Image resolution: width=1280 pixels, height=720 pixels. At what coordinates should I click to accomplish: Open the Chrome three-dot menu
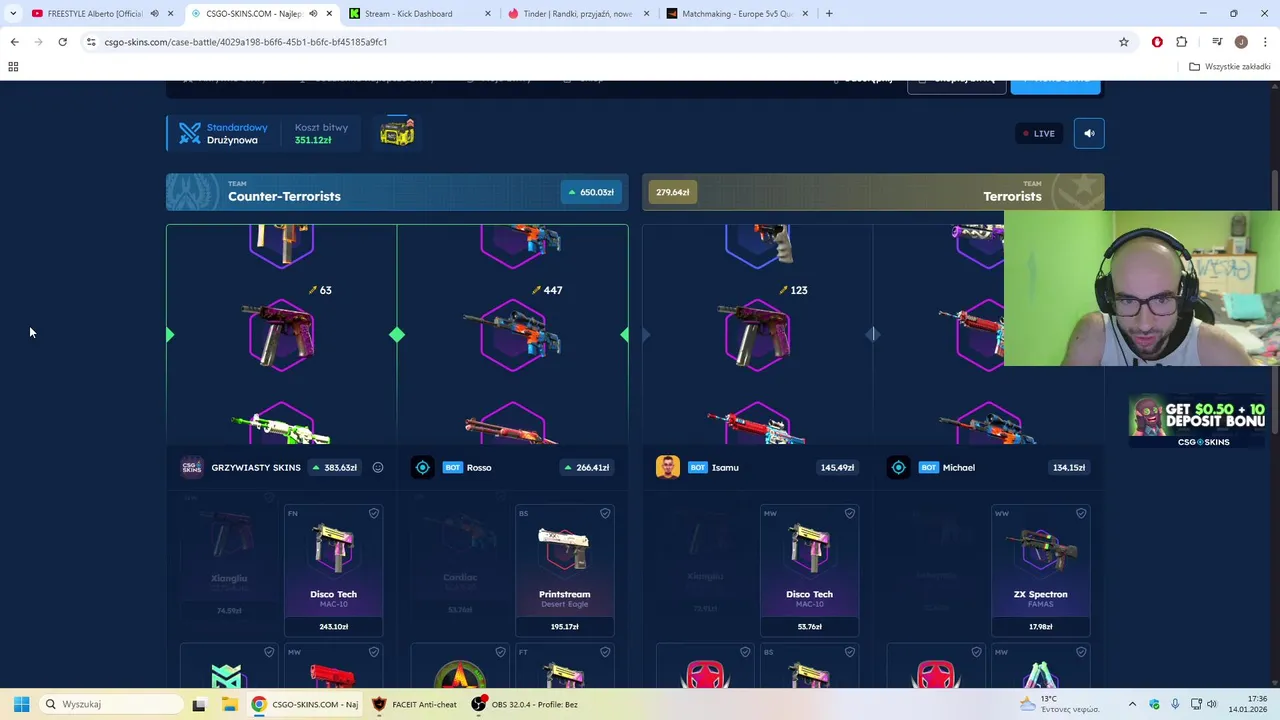point(1266,42)
